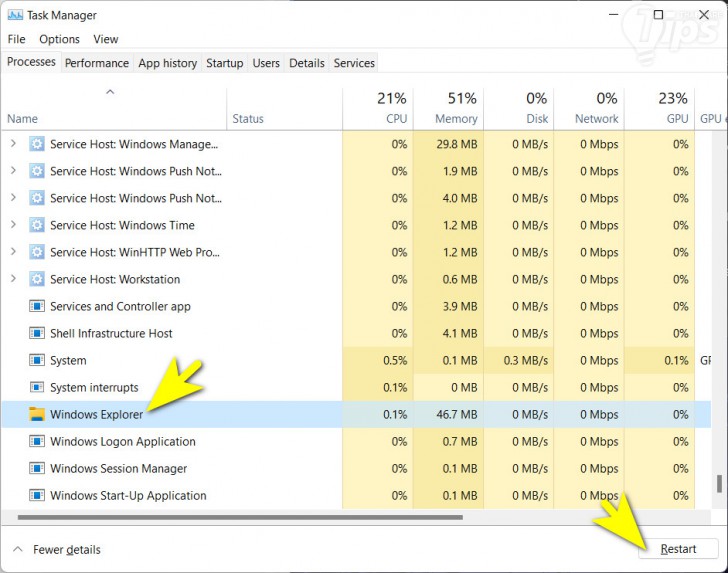This screenshot has height=573, width=728.
Task: Sort processes by Disk column
Action: (519, 108)
